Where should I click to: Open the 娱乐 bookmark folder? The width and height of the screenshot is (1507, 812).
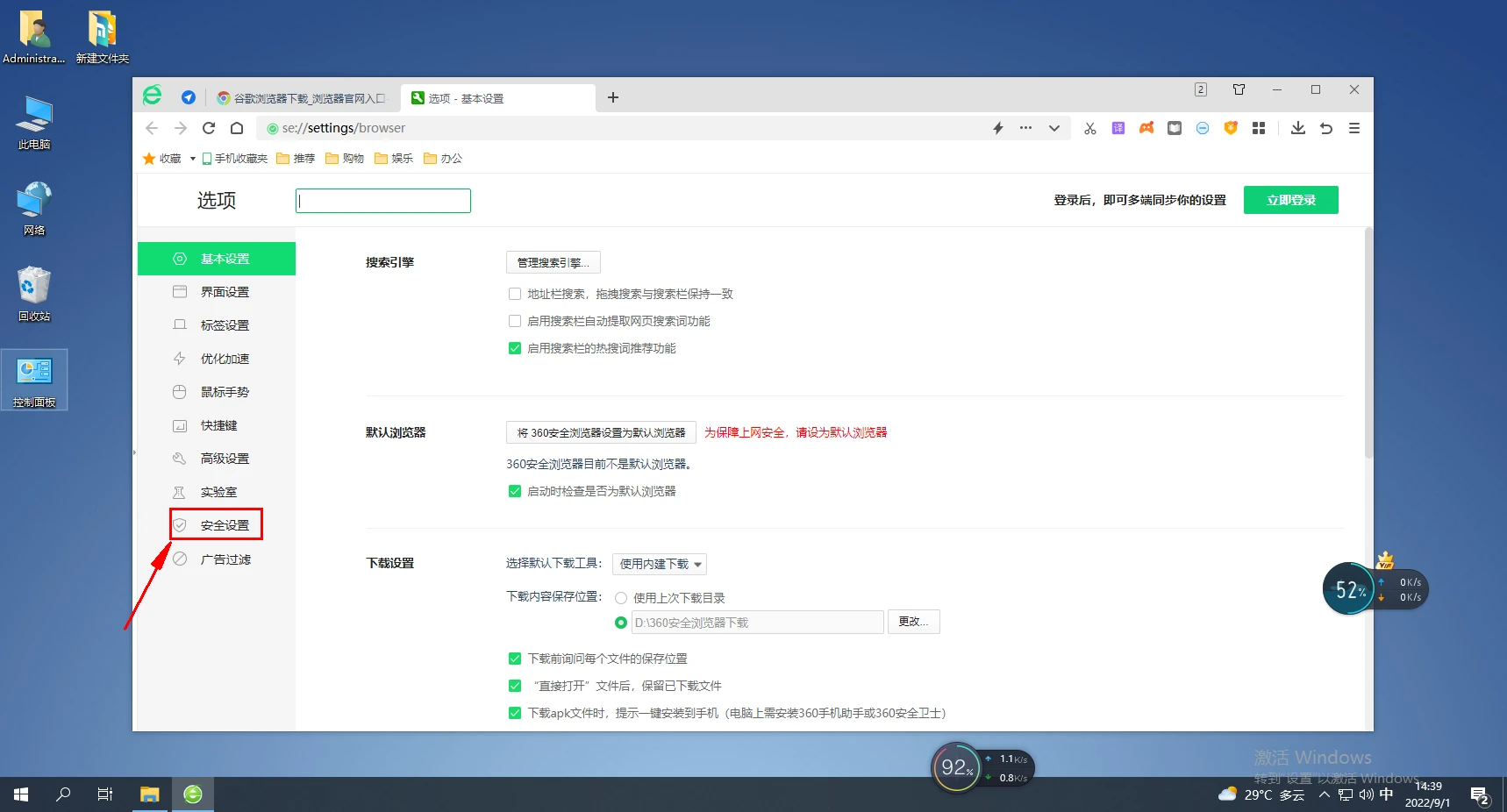click(394, 159)
